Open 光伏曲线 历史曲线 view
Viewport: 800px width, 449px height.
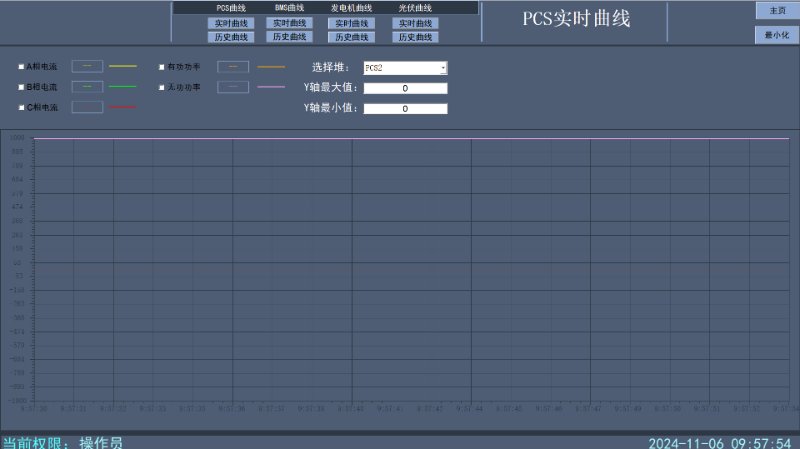click(415, 37)
